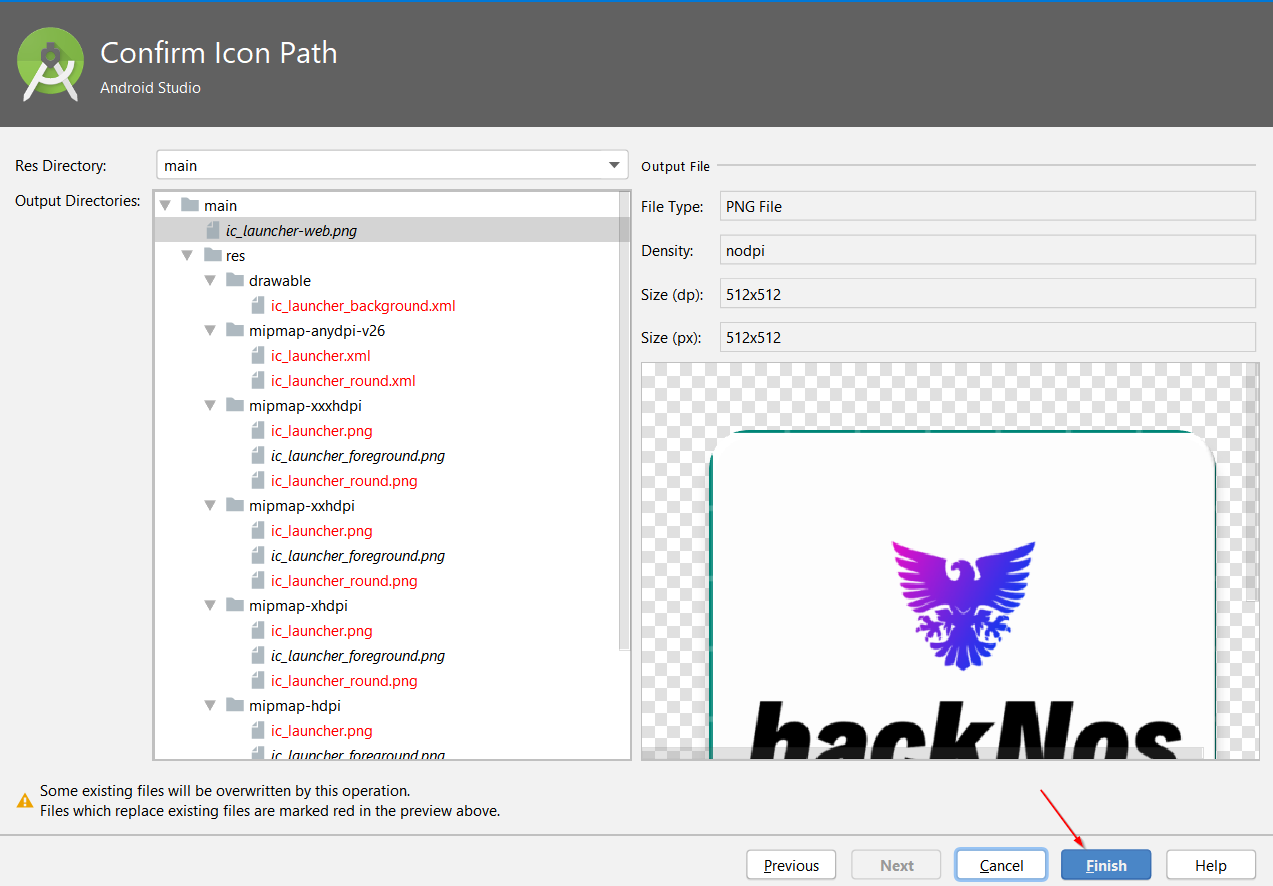Click the drawable folder icon
Screen dimensions: 1273x886
(x=234, y=280)
